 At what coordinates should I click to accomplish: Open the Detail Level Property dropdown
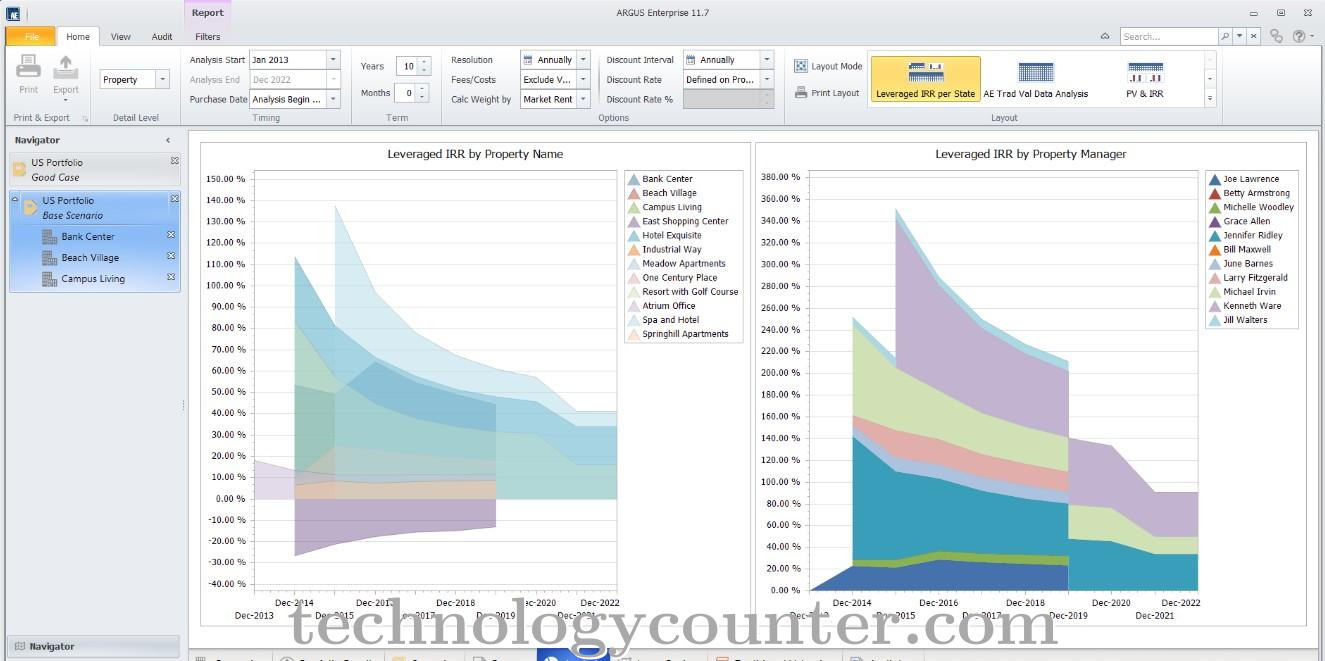point(162,80)
